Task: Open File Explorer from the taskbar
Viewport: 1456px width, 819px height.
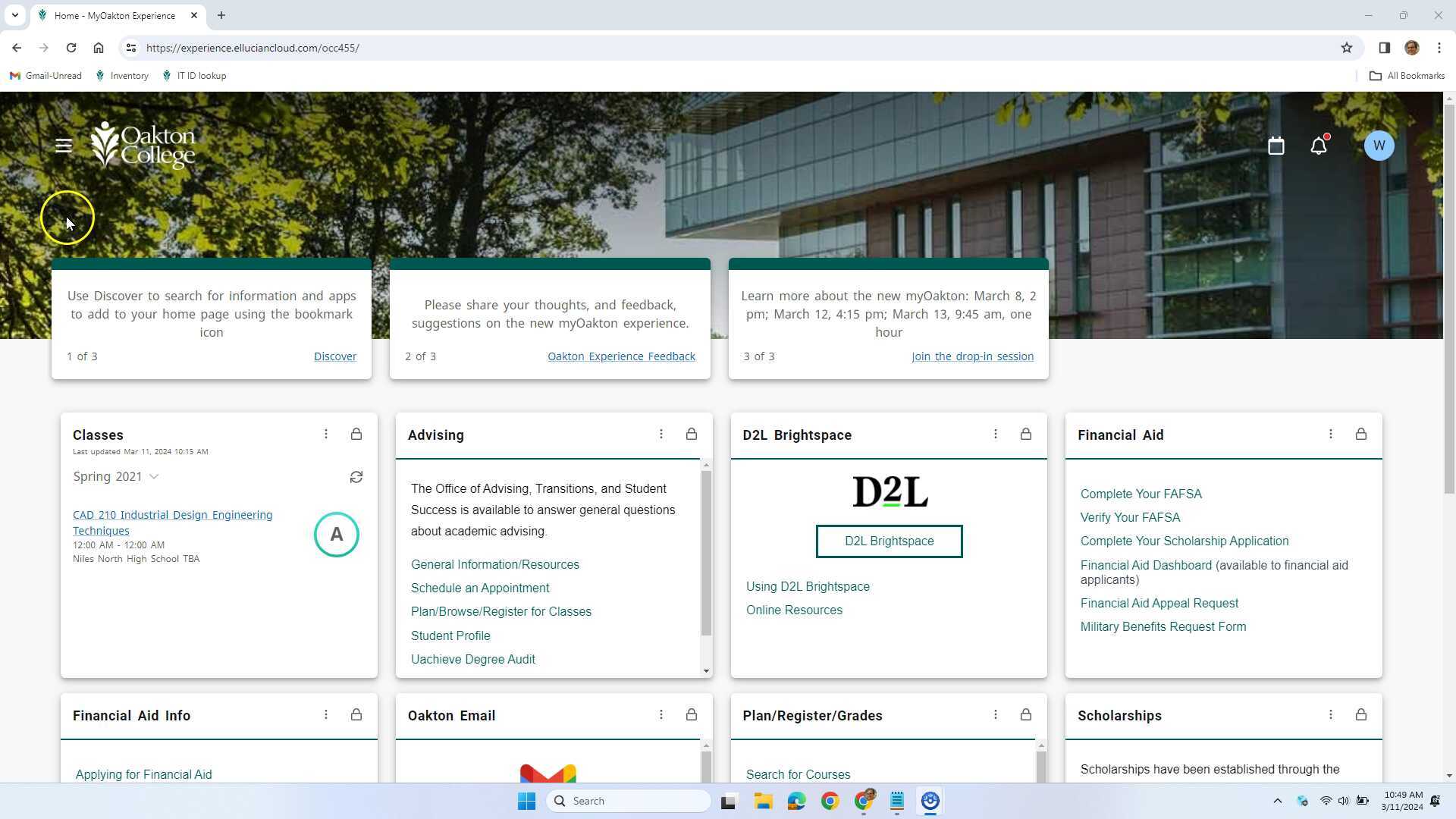Action: (763, 801)
